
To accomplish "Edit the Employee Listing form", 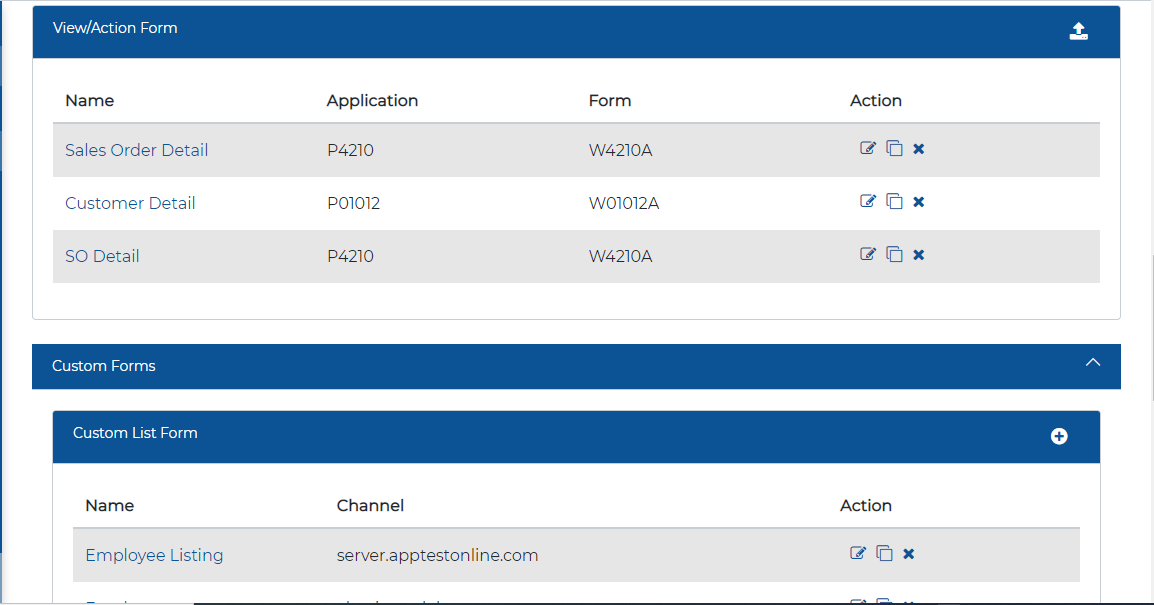I will click(858, 553).
